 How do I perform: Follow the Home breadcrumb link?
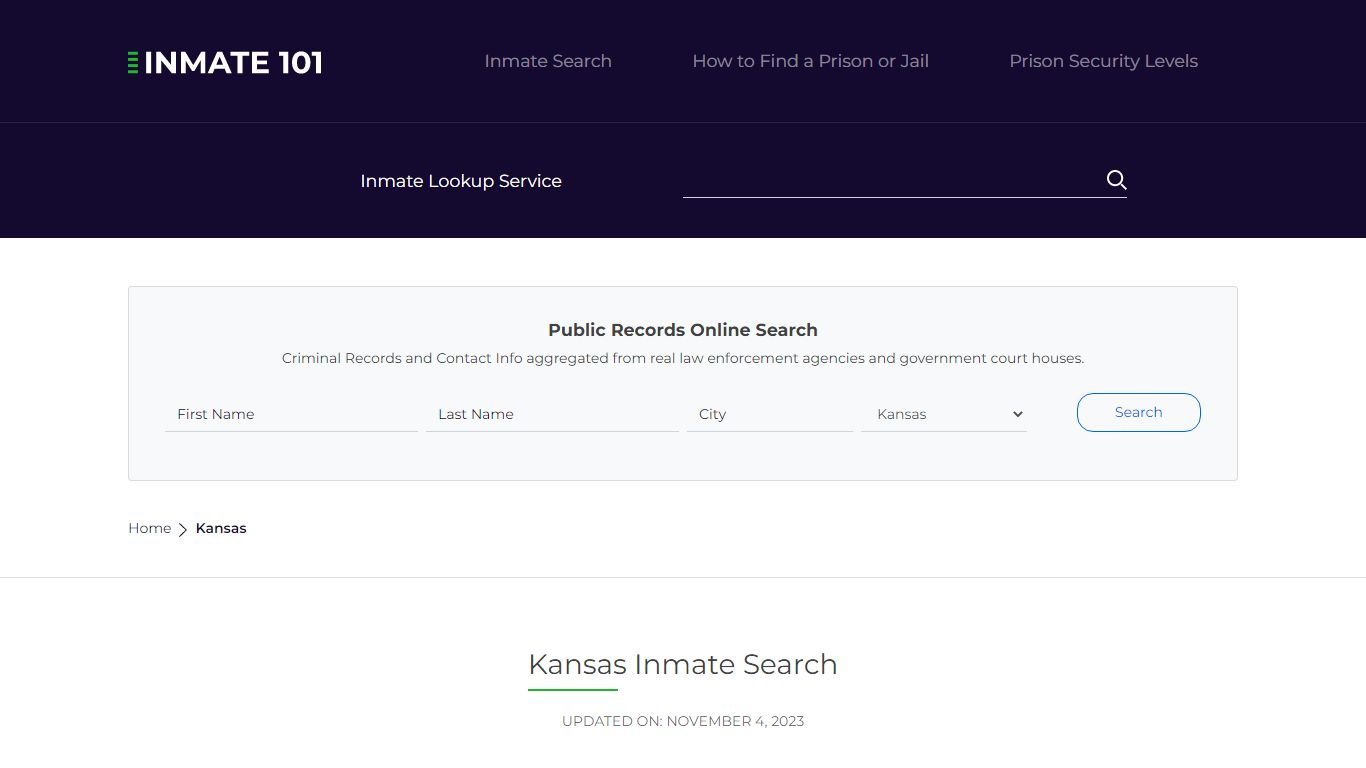tap(149, 528)
